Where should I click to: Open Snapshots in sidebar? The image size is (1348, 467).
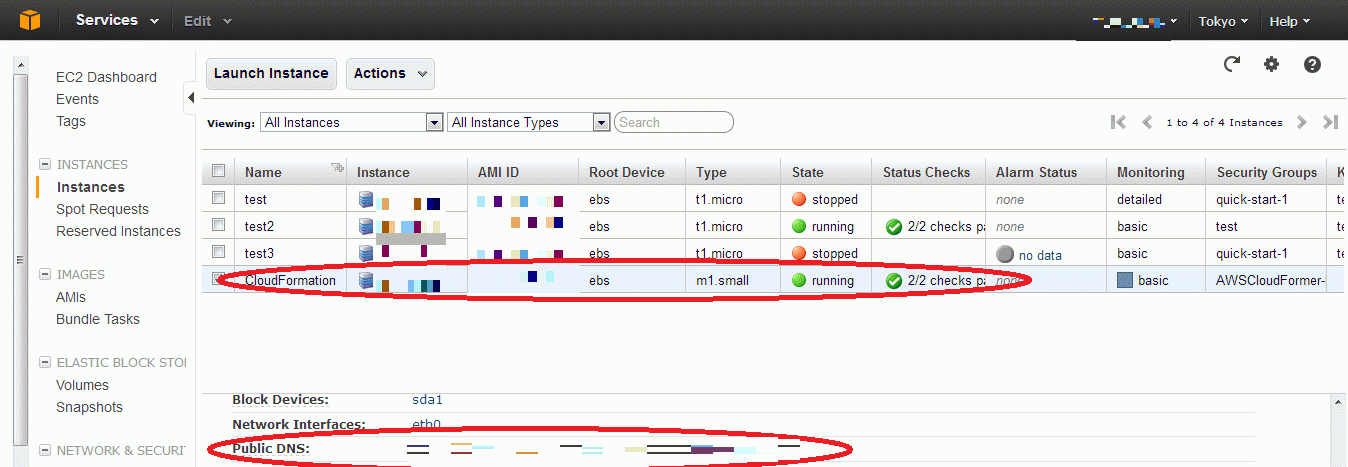tap(89, 407)
